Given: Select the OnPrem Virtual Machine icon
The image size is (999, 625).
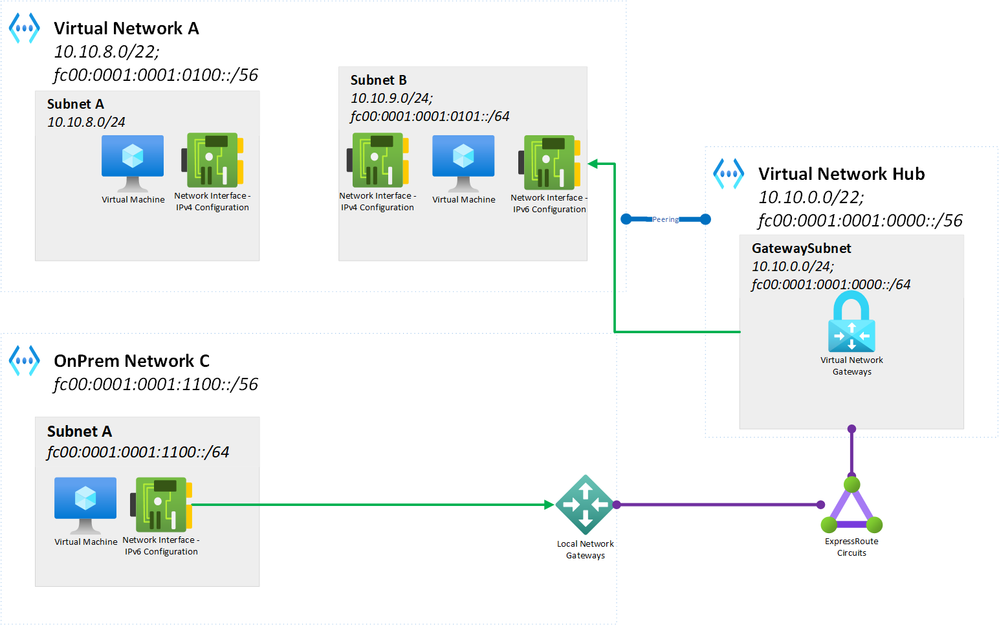Looking at the screenshot, I should [x=85, y=506].
